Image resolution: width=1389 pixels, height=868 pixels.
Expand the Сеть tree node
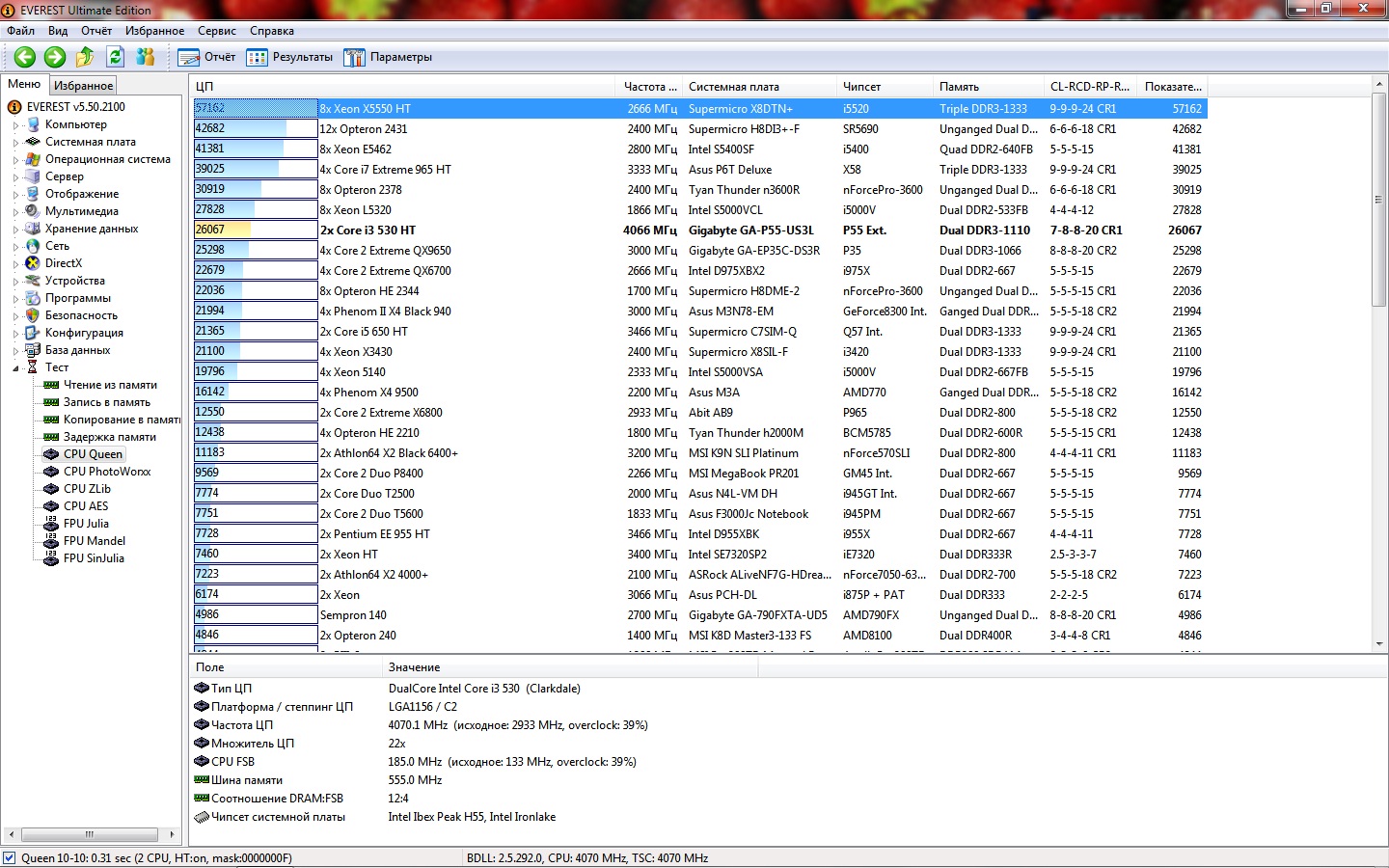[x=15, y=246]
